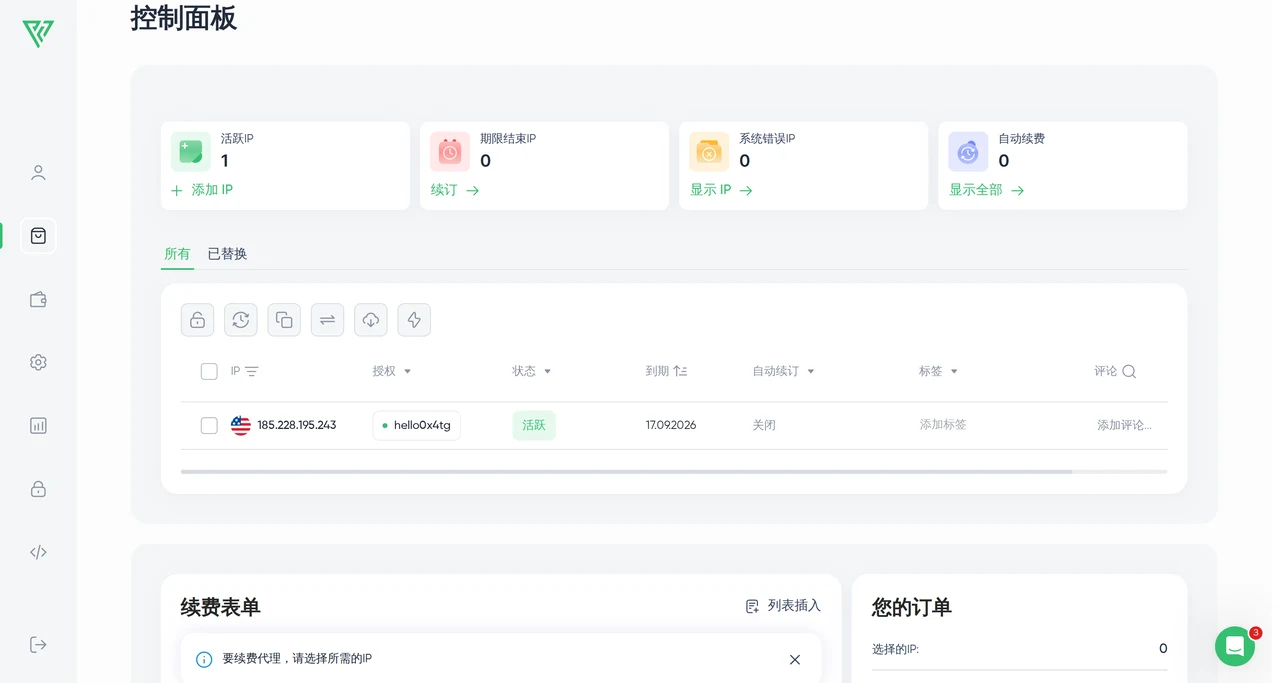
Task: Click the 评论 search magnifier icon
Action: pos(1129,371)
